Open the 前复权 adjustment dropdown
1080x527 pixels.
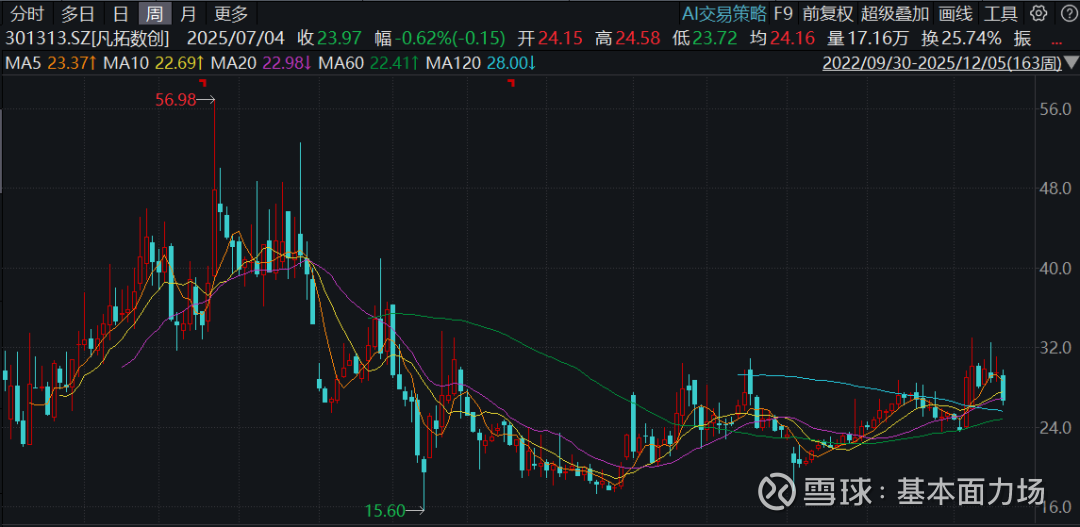(x=827, y=13)
